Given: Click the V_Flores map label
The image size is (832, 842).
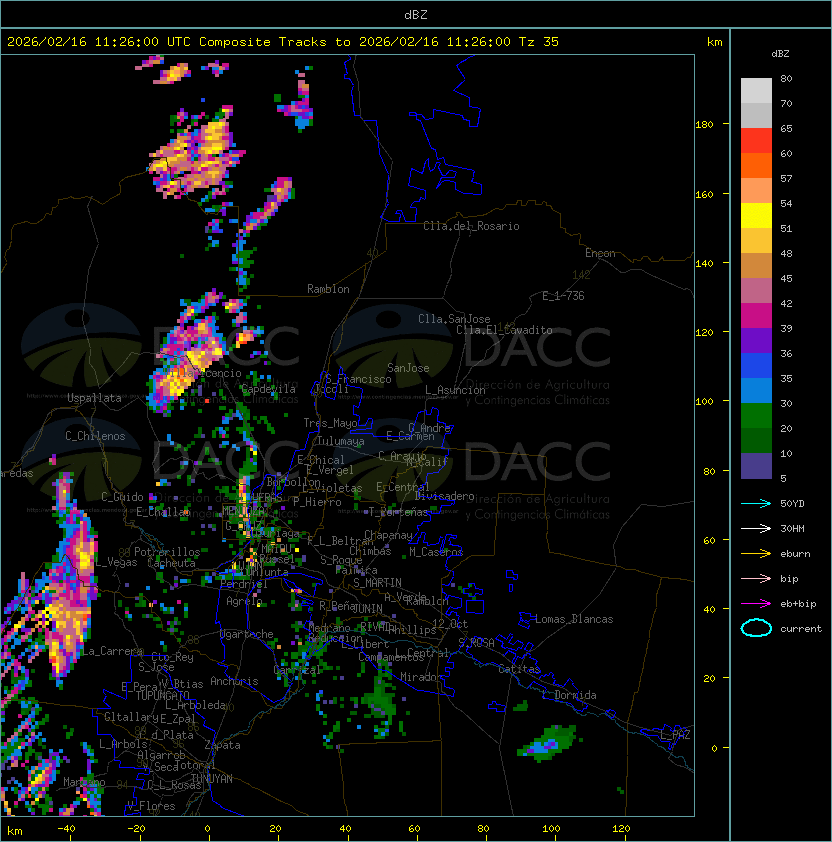Looking at the screenshot, I should pyautogui.click(x=151, y=806).
